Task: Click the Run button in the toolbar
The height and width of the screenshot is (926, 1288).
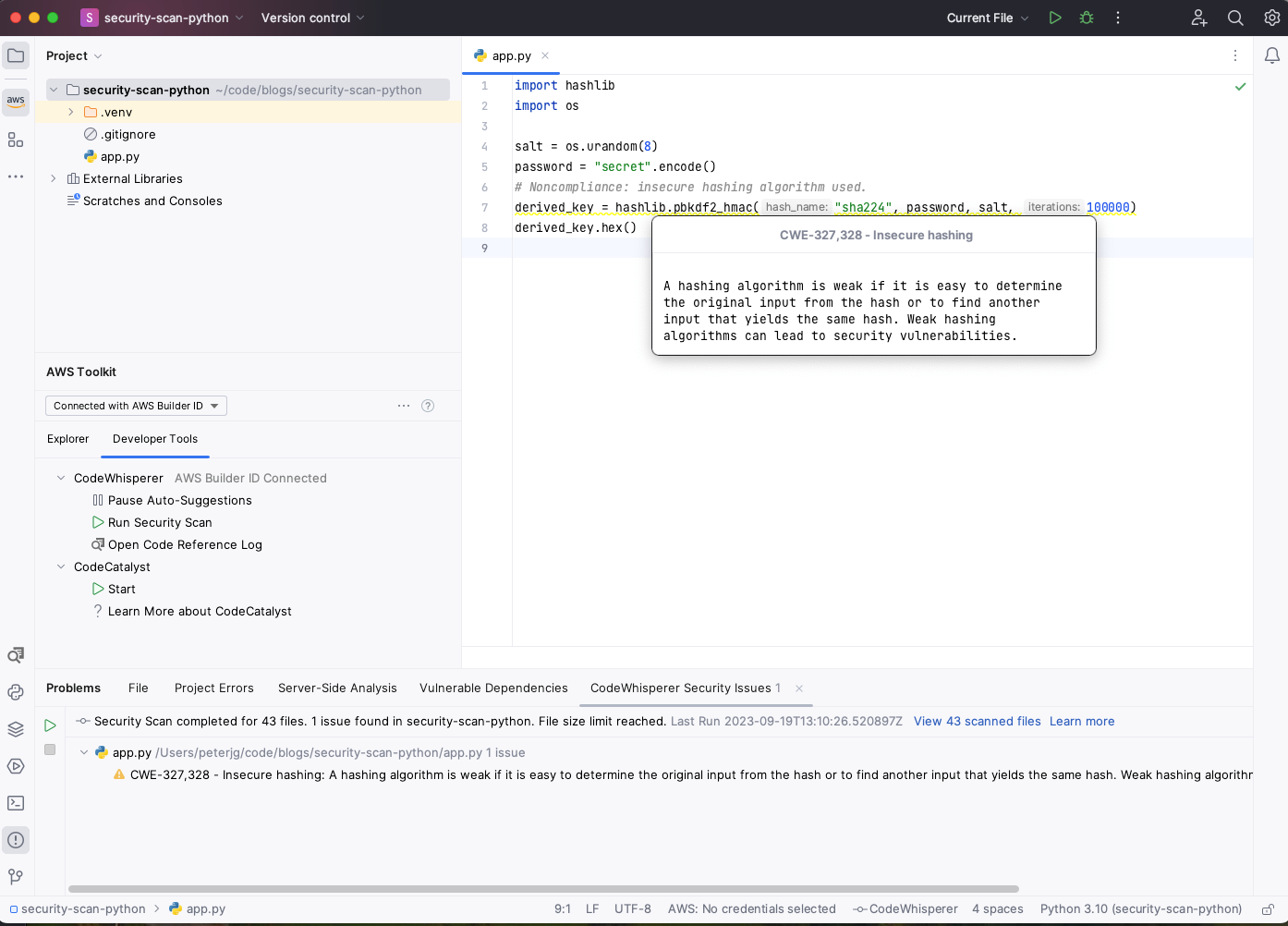Action: tap(1054, 18)
